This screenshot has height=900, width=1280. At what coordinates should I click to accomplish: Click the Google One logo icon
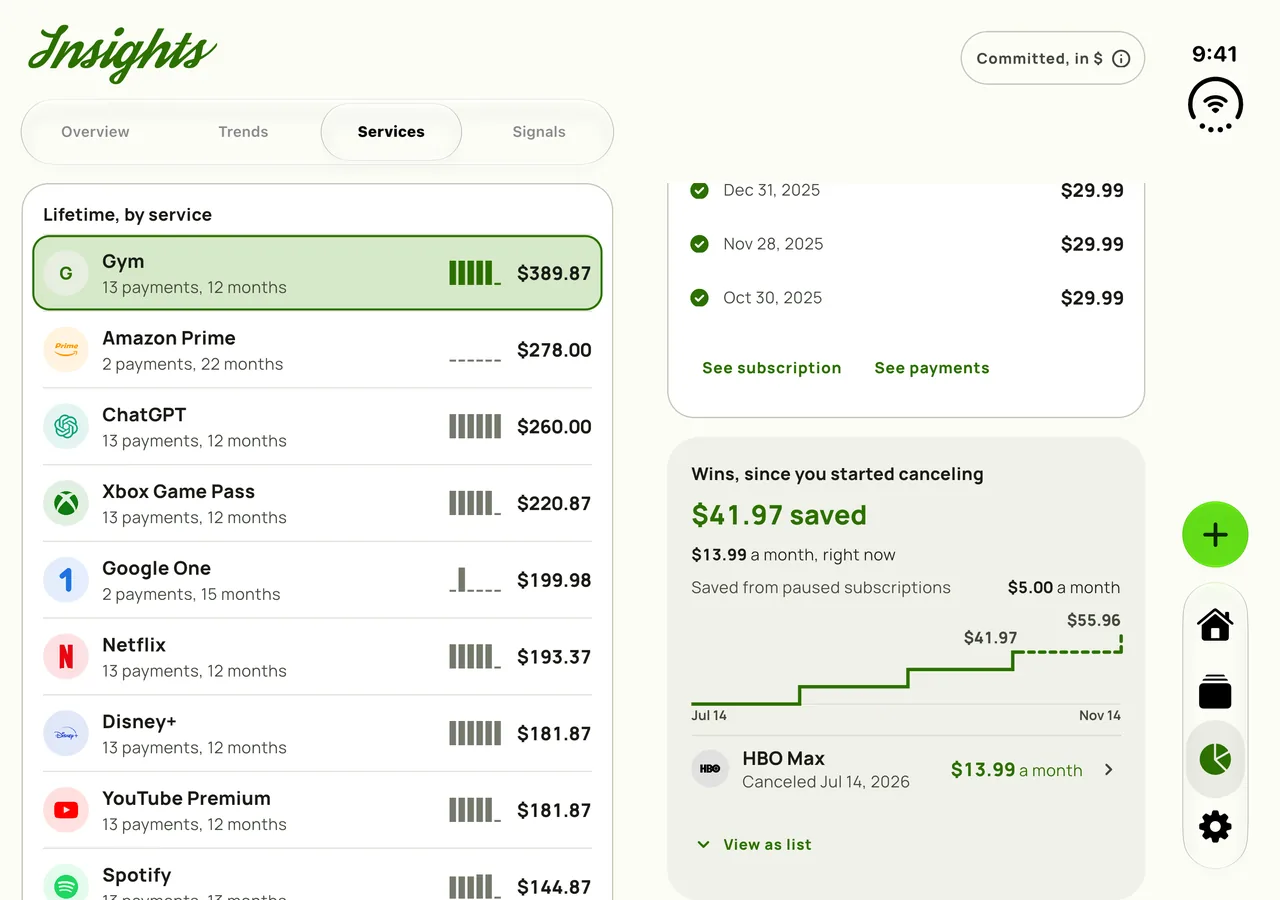point(66,580)
